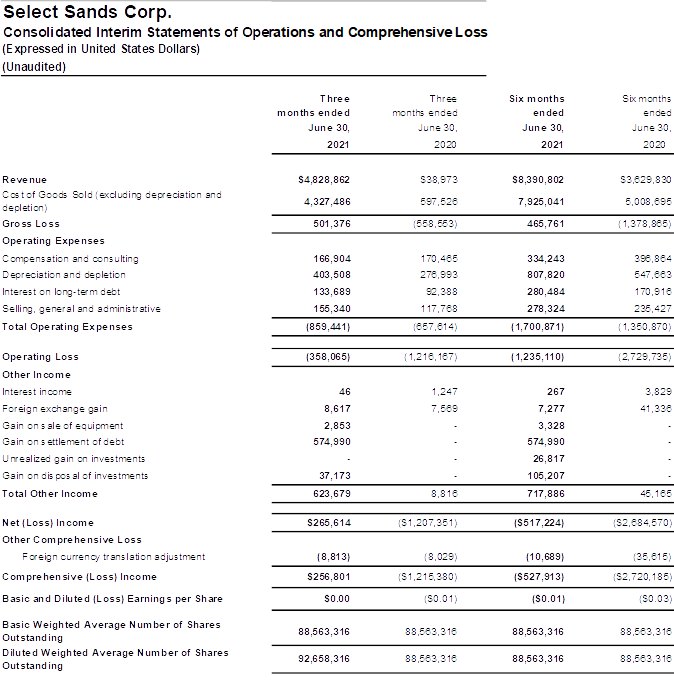
Task: Click depreciation value 403,508
Action: click(x=332, y=275)
